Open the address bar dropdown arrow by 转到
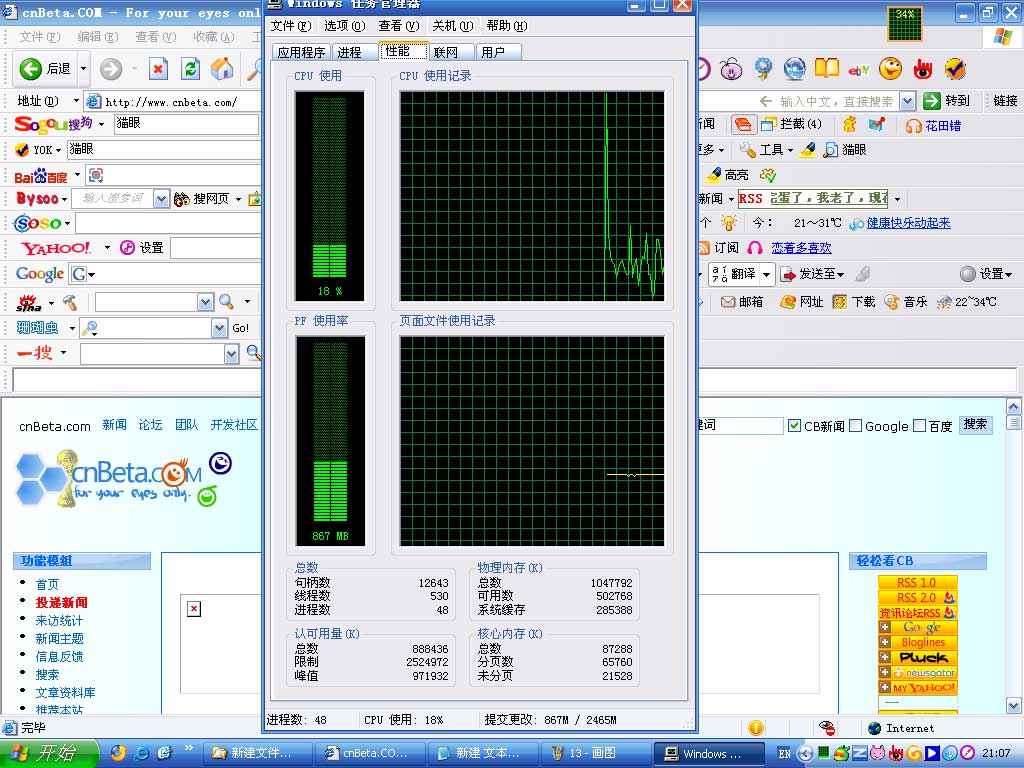1024x768 pixels. pos(907,101)
